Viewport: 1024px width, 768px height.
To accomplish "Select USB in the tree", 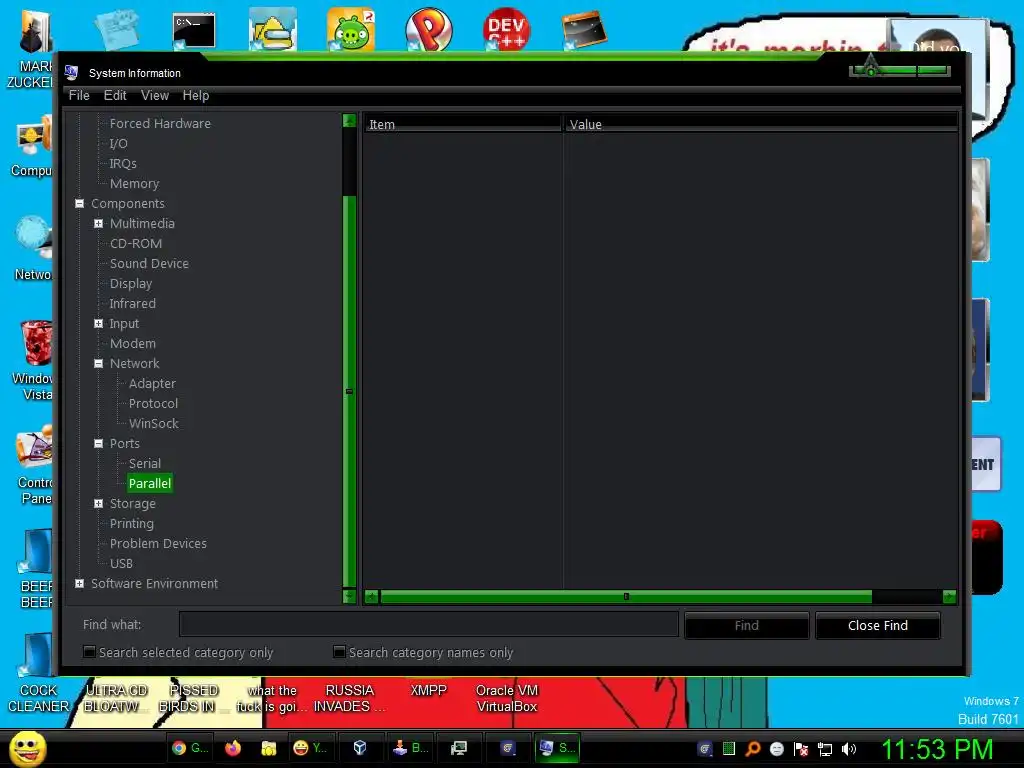I will [121, 564].
